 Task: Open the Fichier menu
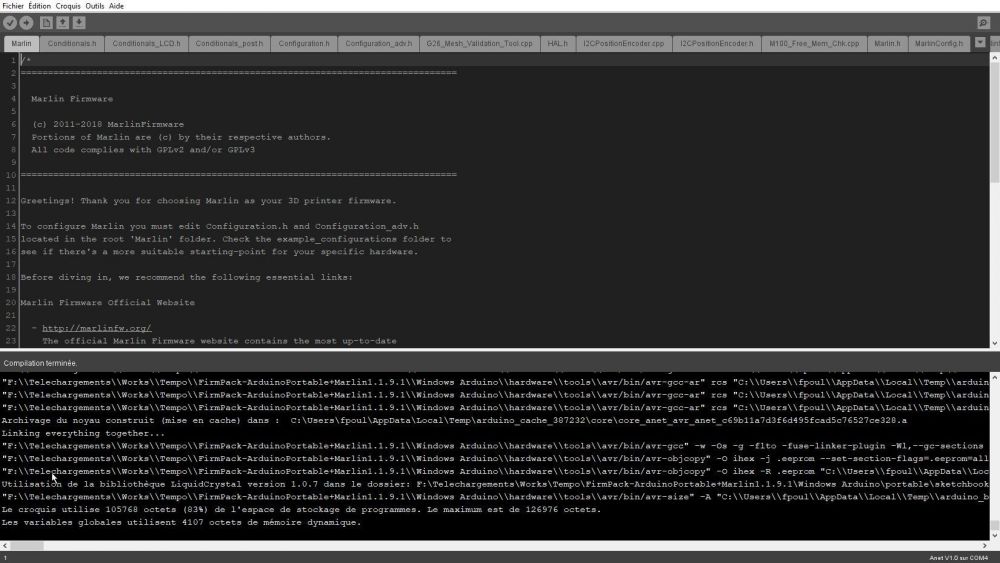pos(13,6)
